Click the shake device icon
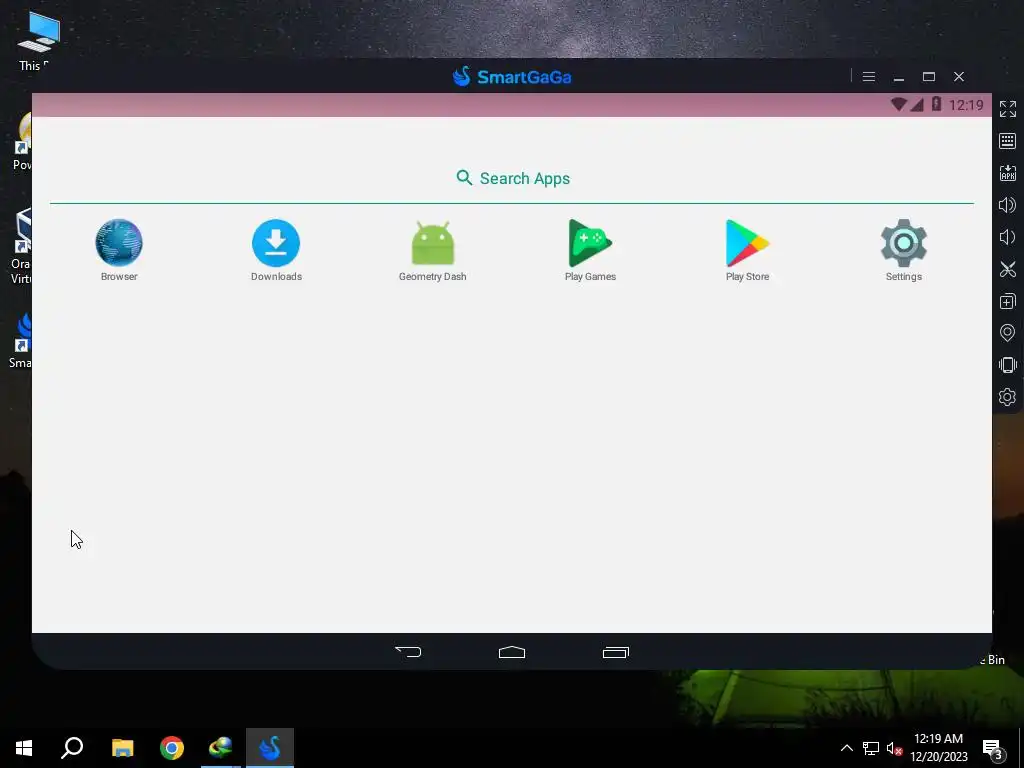 click(x=1008, y=365)
